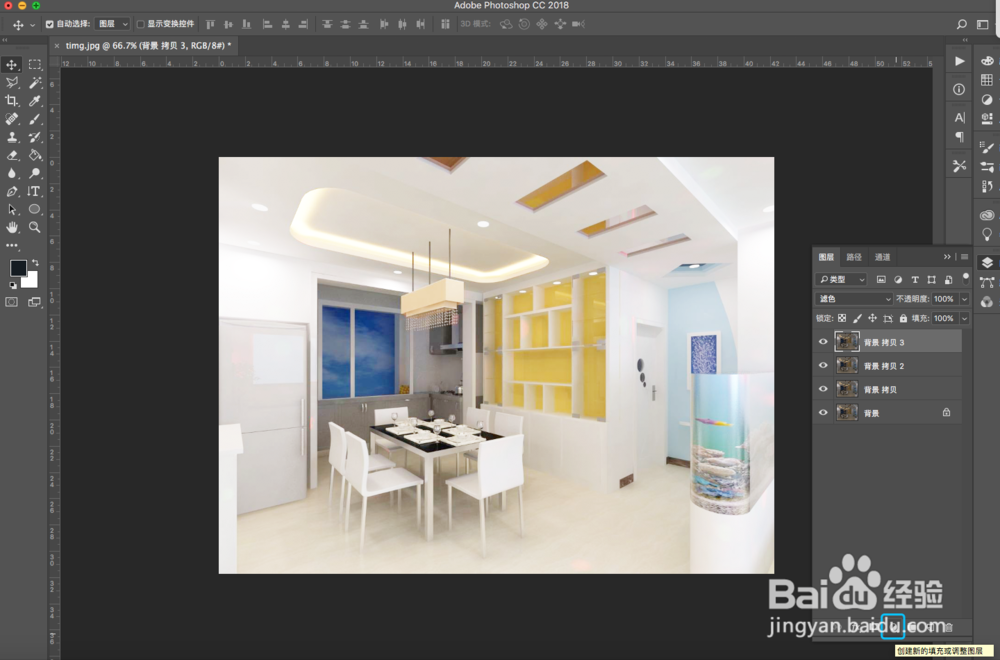Select the Healing Brush bandage tool
This screenshot has height=660, width=1000.
click(11, 119)
